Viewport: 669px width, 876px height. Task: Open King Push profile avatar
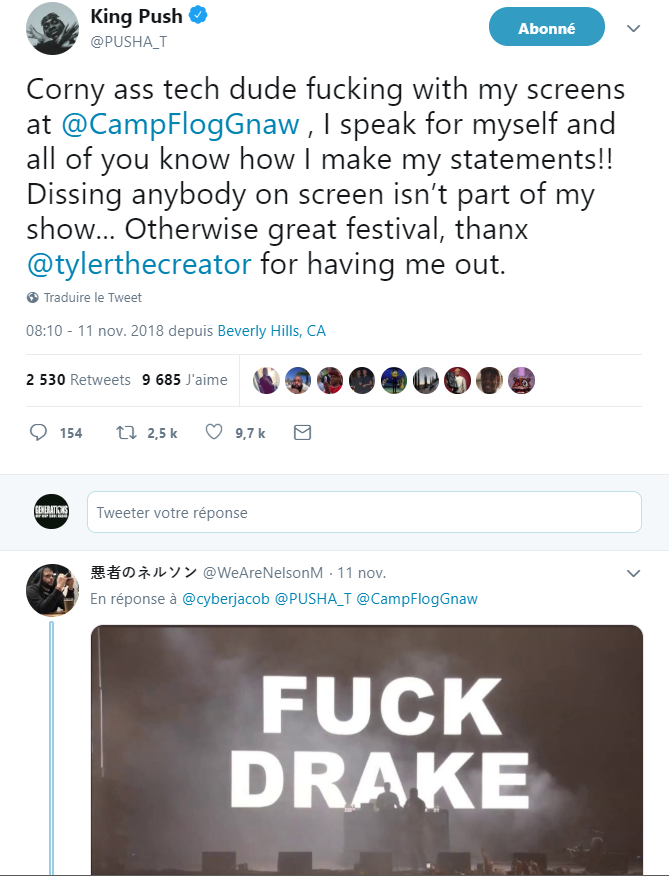point(52,28)
